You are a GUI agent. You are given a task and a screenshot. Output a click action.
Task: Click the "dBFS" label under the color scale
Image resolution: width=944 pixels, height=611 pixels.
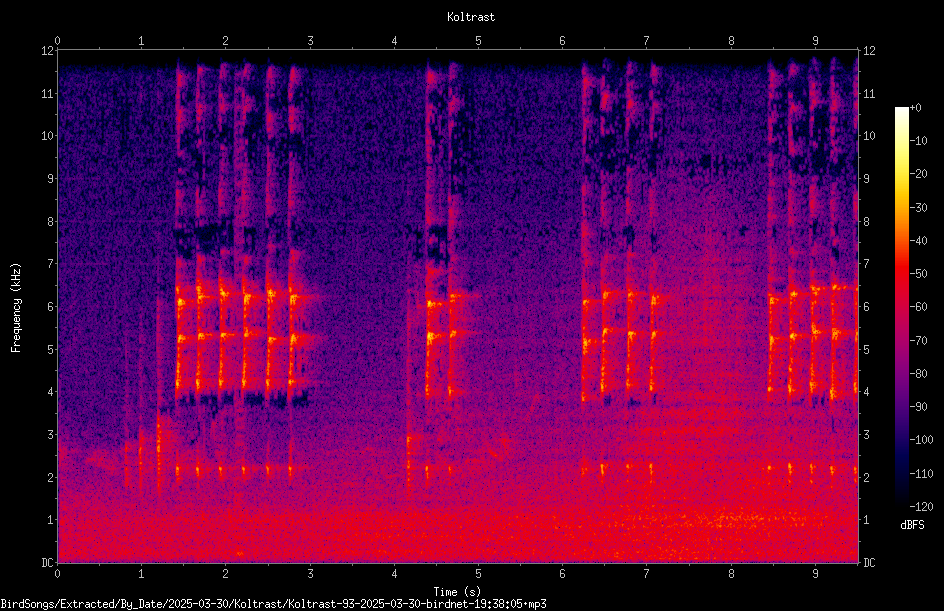pyautogui.click(x=912, y=525)
